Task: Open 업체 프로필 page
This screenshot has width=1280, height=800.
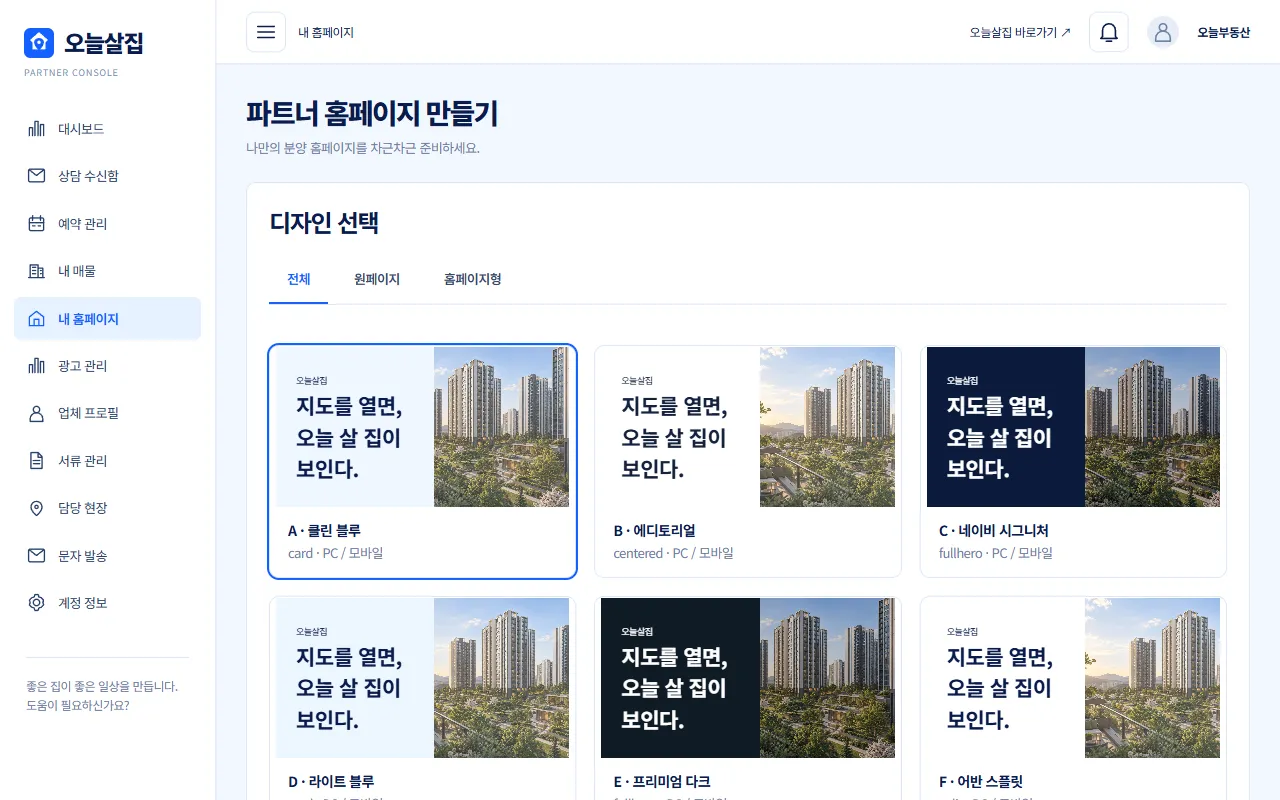Action: pyautogui.click(x=107, y=413)
